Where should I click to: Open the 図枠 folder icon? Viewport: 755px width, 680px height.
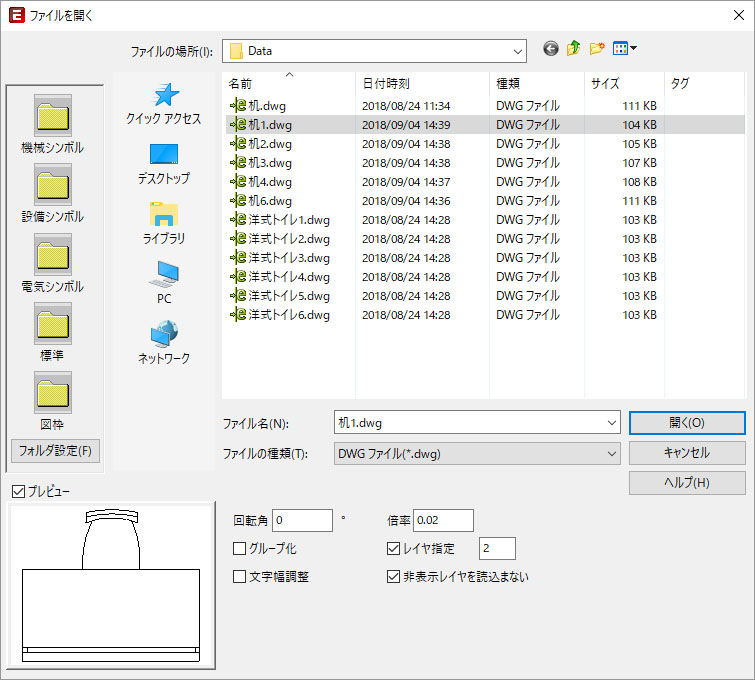coord(52,393)
